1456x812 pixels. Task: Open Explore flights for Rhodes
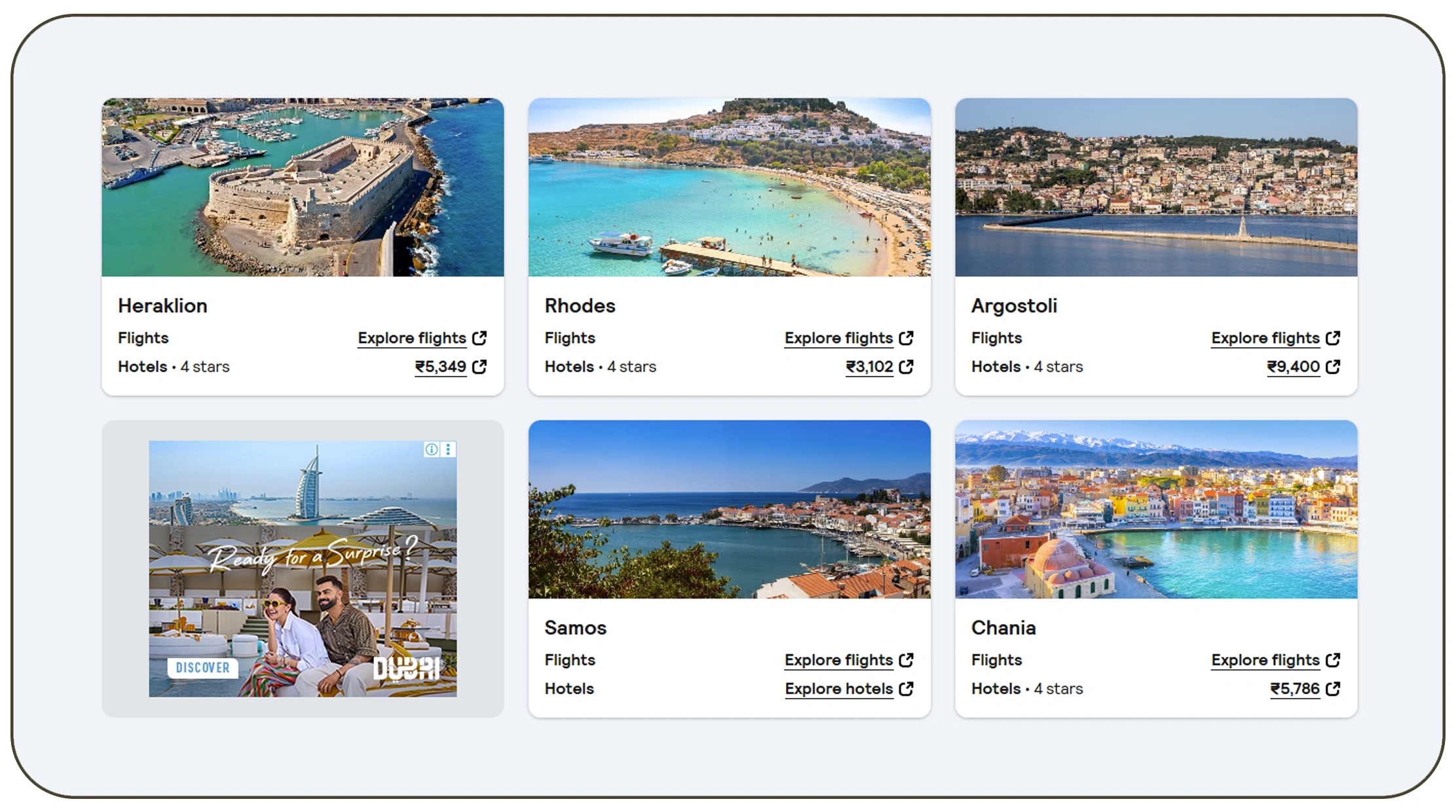point(838,338)
